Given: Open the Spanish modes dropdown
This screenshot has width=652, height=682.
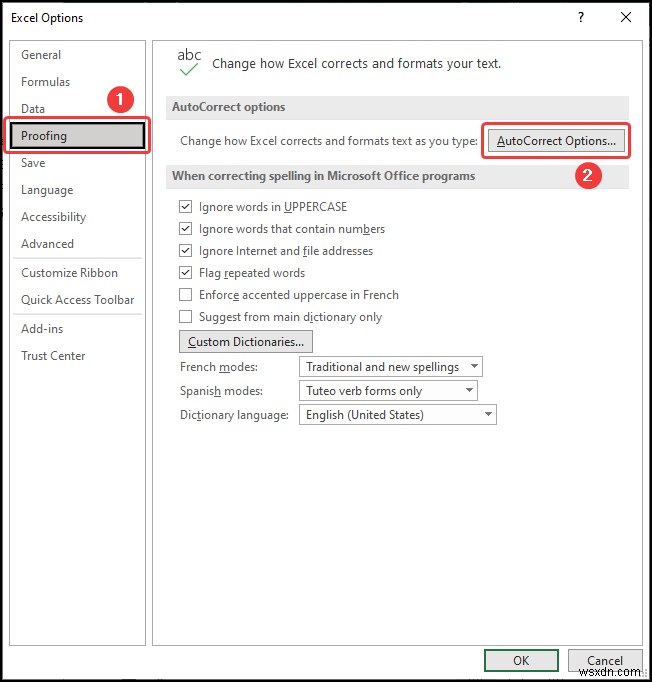Looking at the screenshot, I should coord(388,391).
